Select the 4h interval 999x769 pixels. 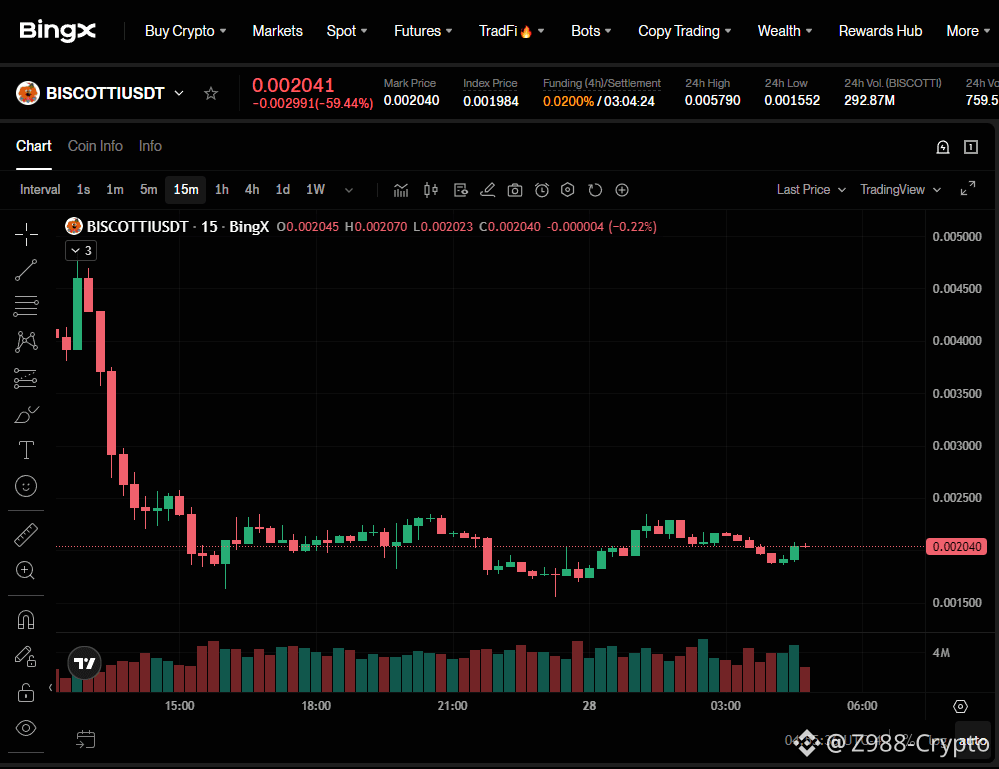tap(252, 189)
